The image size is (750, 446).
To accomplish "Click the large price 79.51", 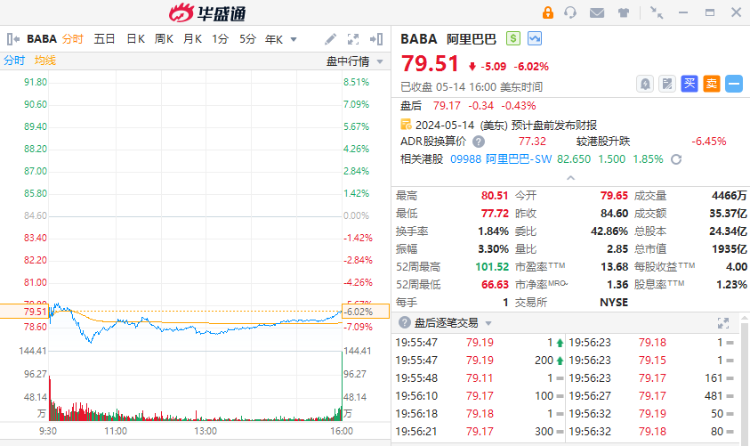I will (x=430, y=64).
